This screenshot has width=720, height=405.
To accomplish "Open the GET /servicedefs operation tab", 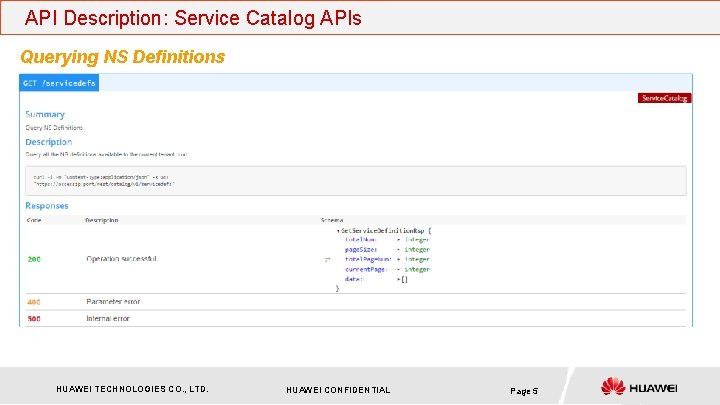I will coord(60,83).
